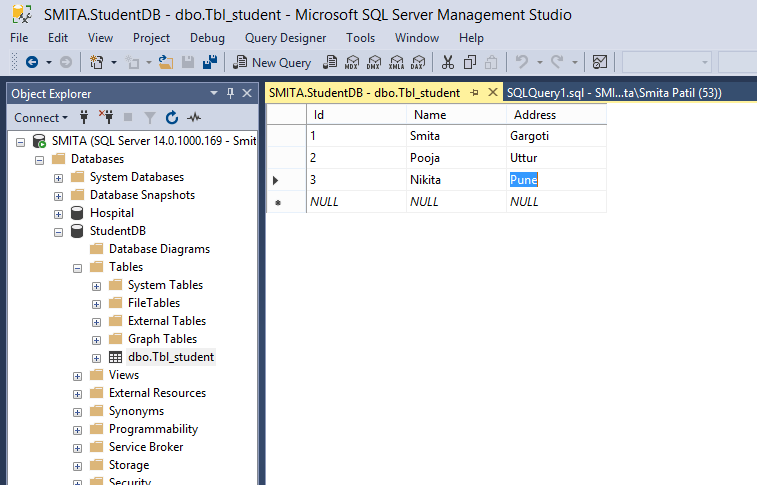Open the Navigate Backward history dropdown

[49, 63]
